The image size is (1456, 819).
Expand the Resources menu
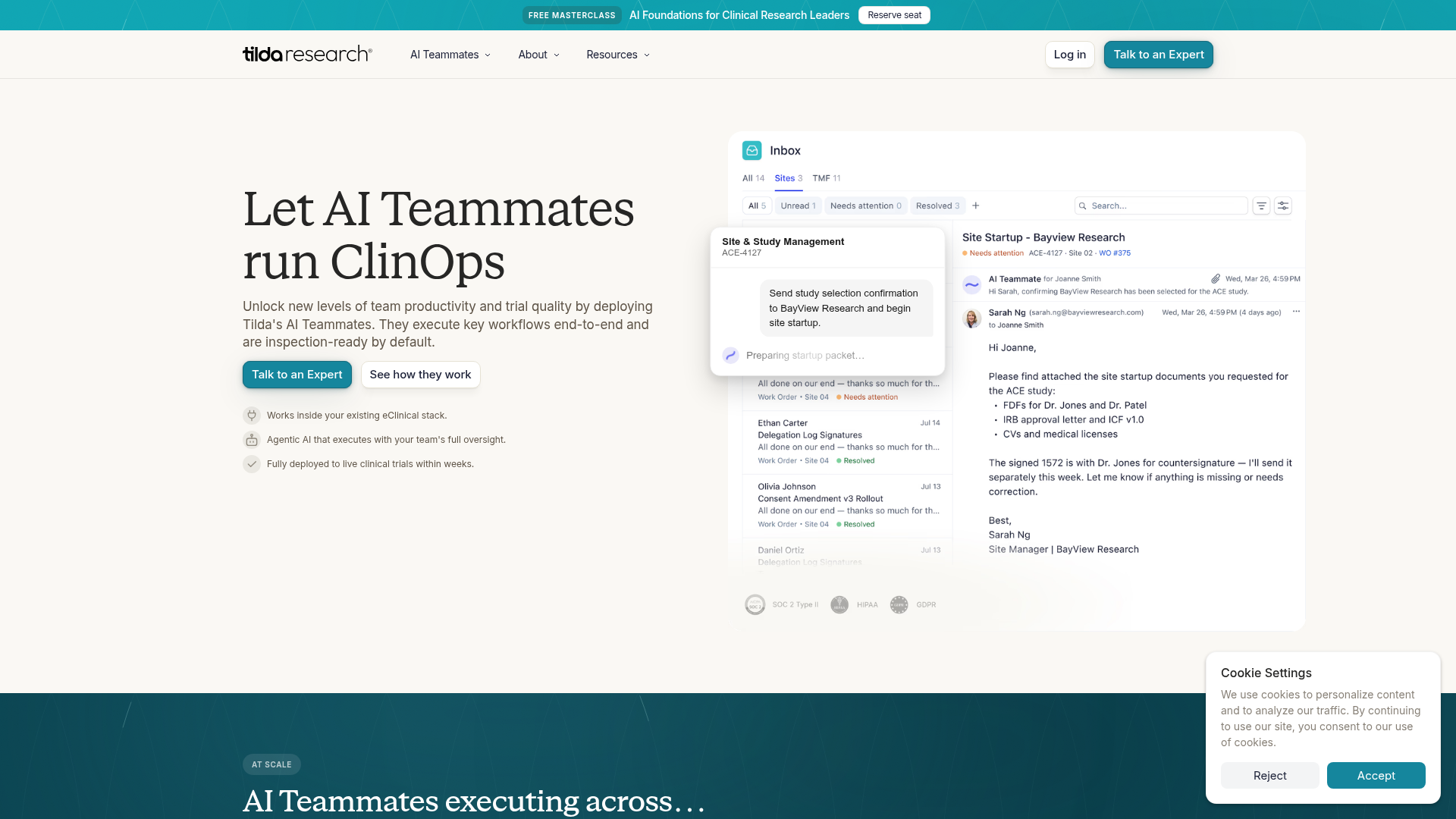(x=618, y=55)
